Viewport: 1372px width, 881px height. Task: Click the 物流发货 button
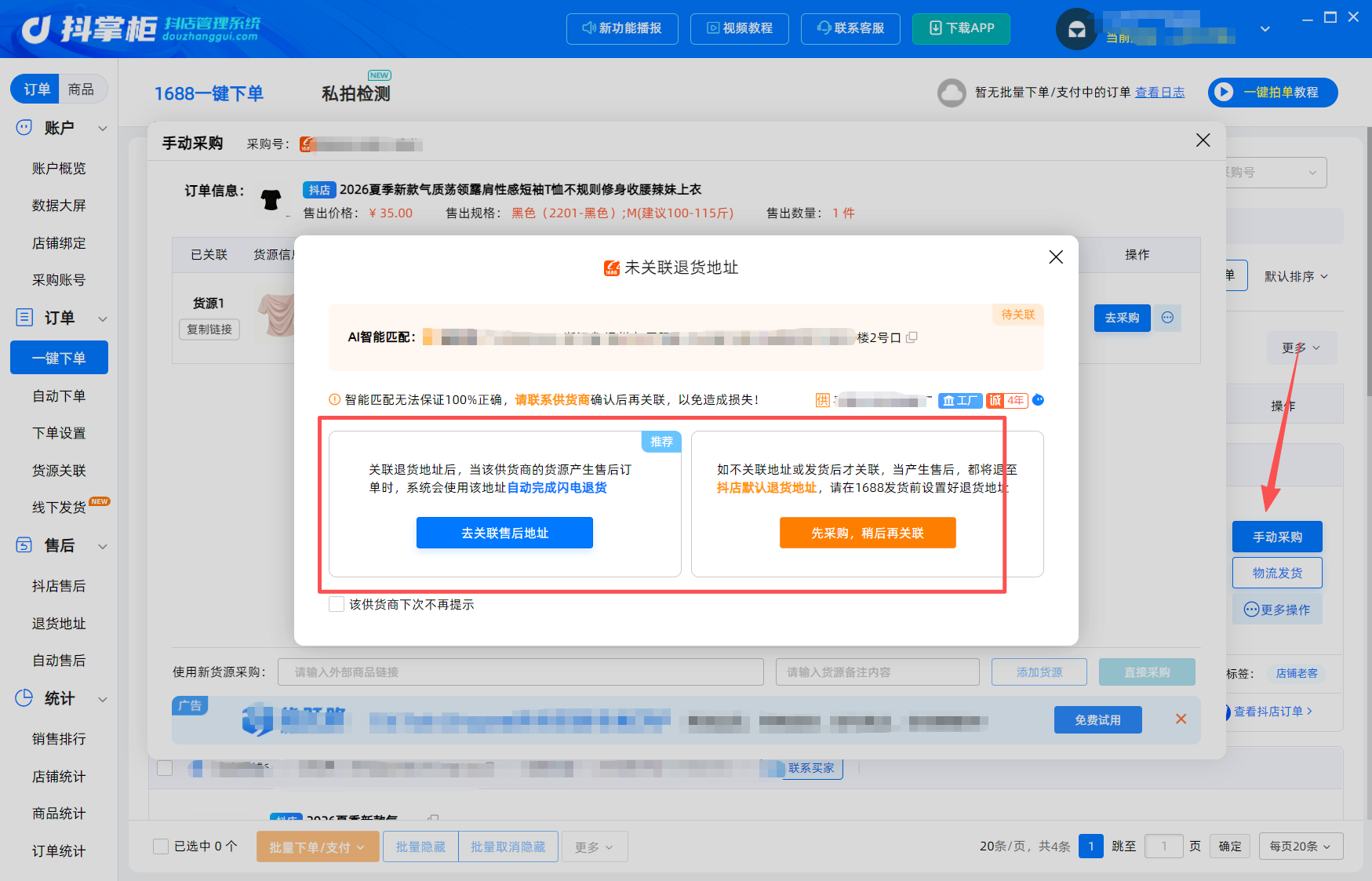(1277, 573)
